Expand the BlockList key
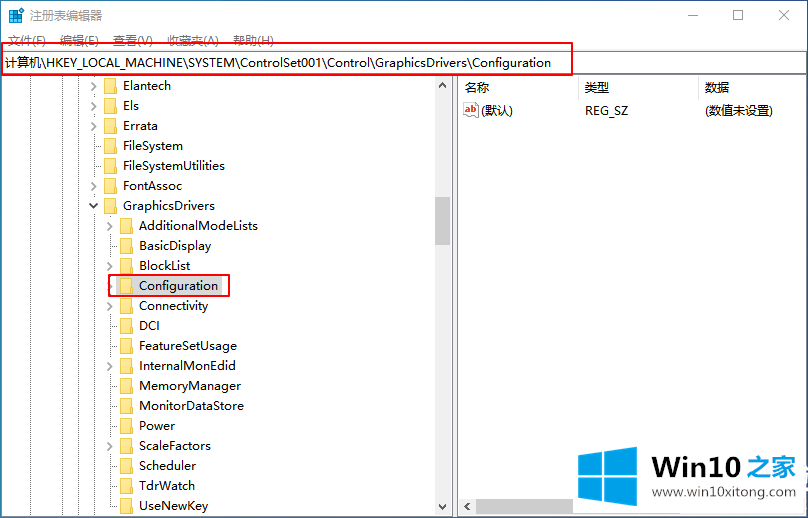The width and height of the screenshot is (808, 518). (110, 266)
